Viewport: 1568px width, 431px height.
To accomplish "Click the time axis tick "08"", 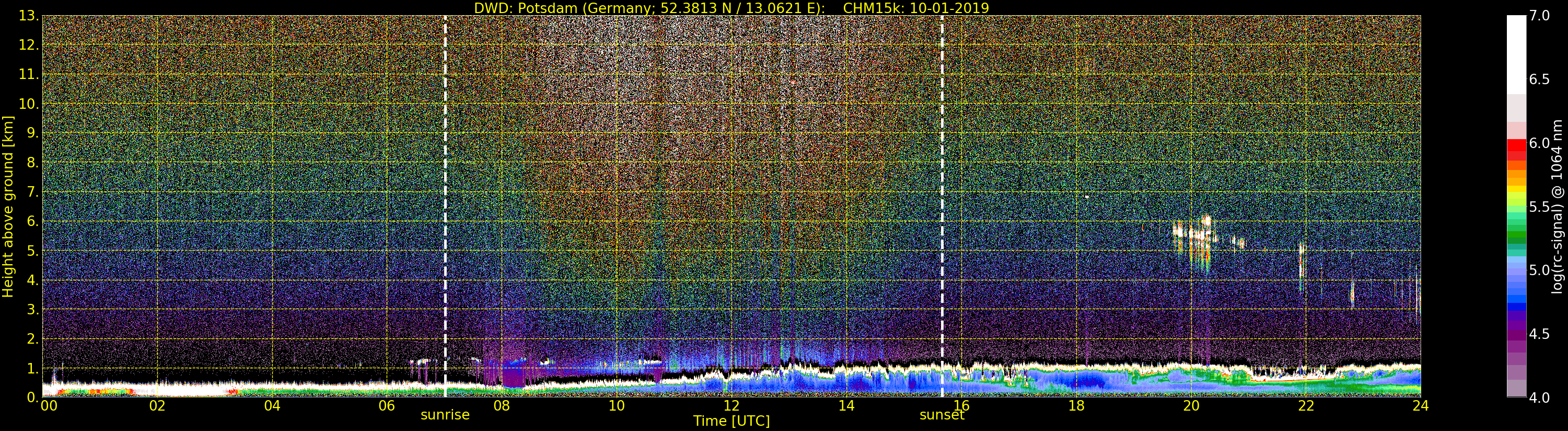I will click(502, 405).
